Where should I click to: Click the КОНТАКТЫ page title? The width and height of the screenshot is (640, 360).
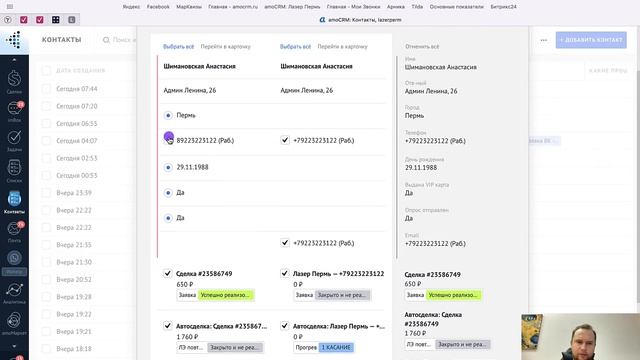point(62,40)
